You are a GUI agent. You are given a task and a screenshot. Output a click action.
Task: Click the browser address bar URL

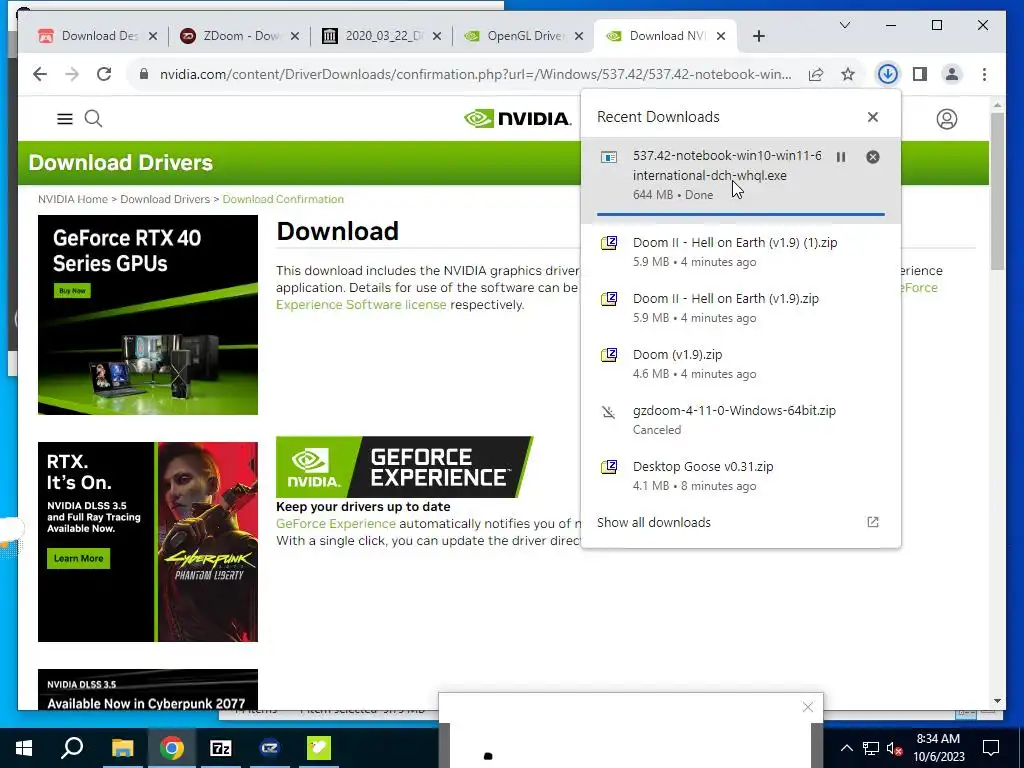click(475, 74)
